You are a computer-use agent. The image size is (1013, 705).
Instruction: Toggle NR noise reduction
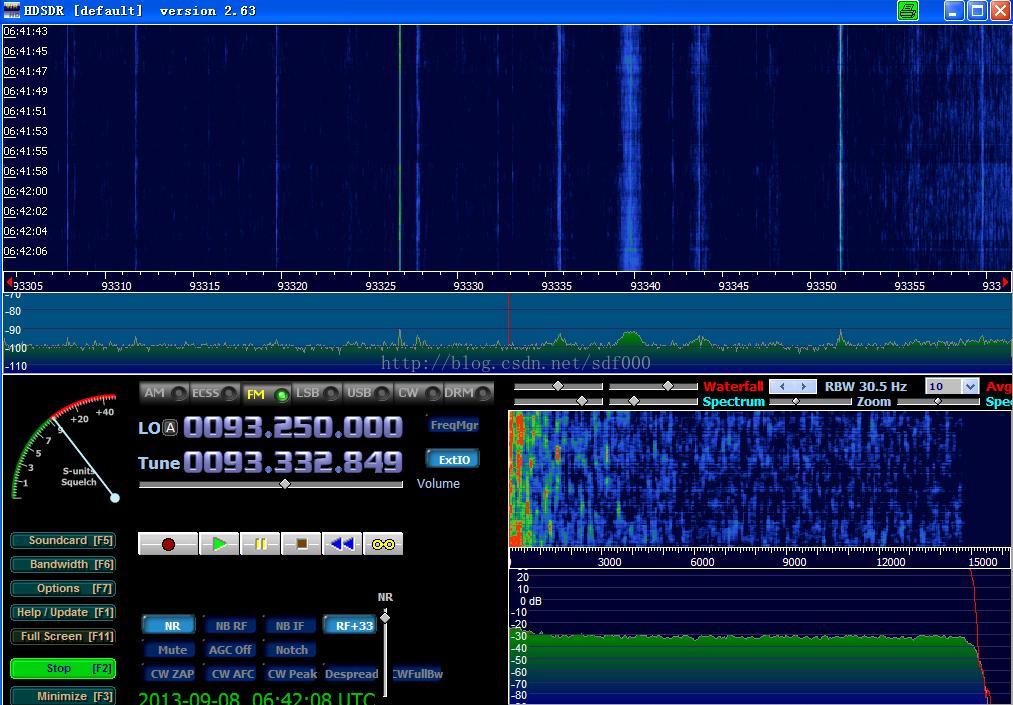[169, 626]
